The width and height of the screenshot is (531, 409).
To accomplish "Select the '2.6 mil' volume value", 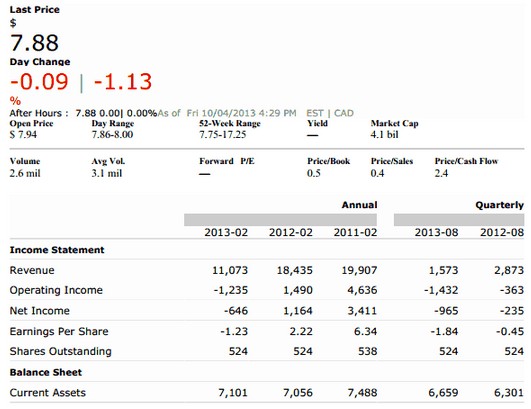I will [25, 173].
